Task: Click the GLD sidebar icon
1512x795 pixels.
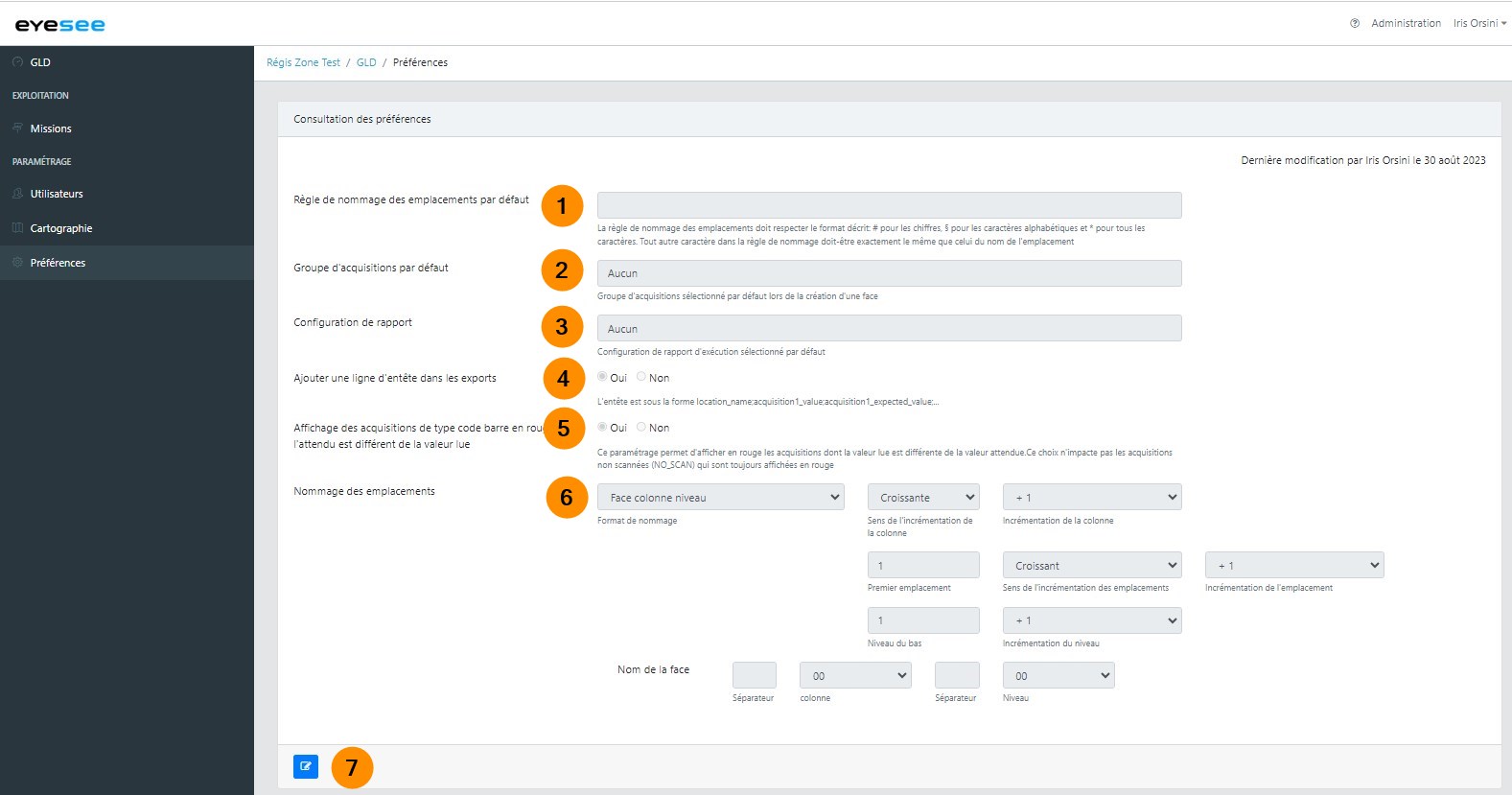Action: coord(17,61)
